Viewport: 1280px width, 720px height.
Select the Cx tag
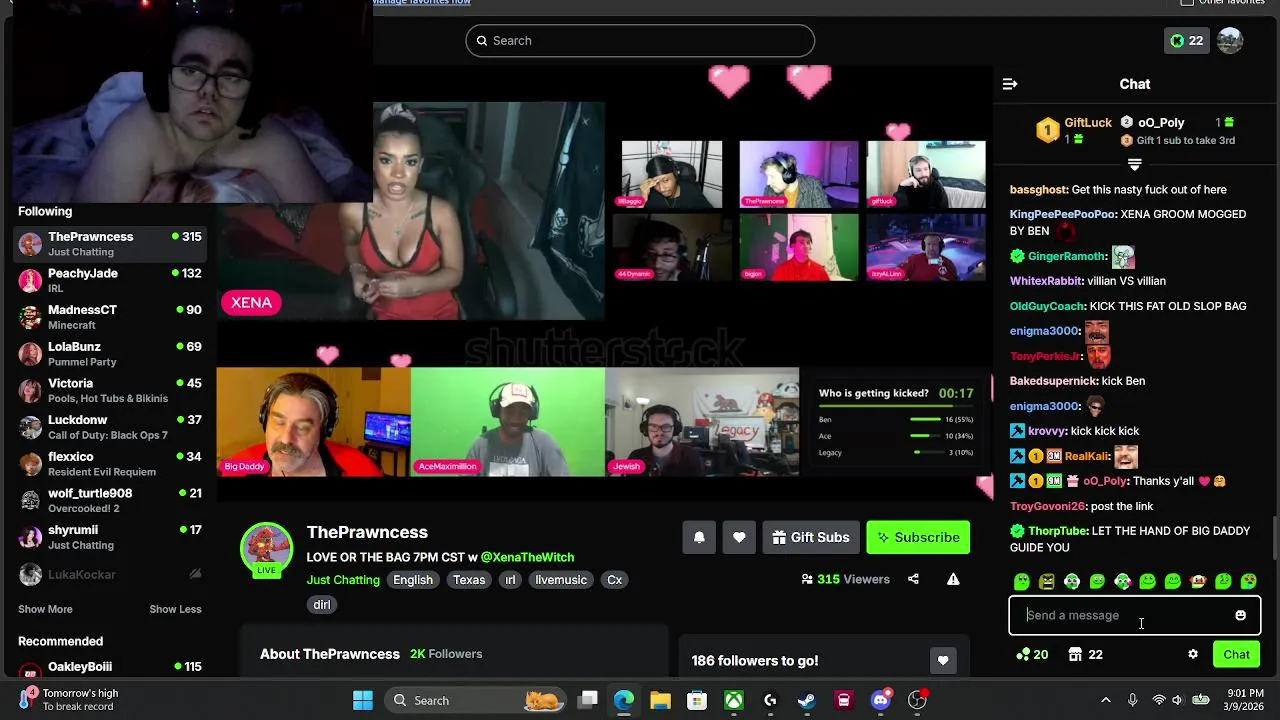[615, 580]
